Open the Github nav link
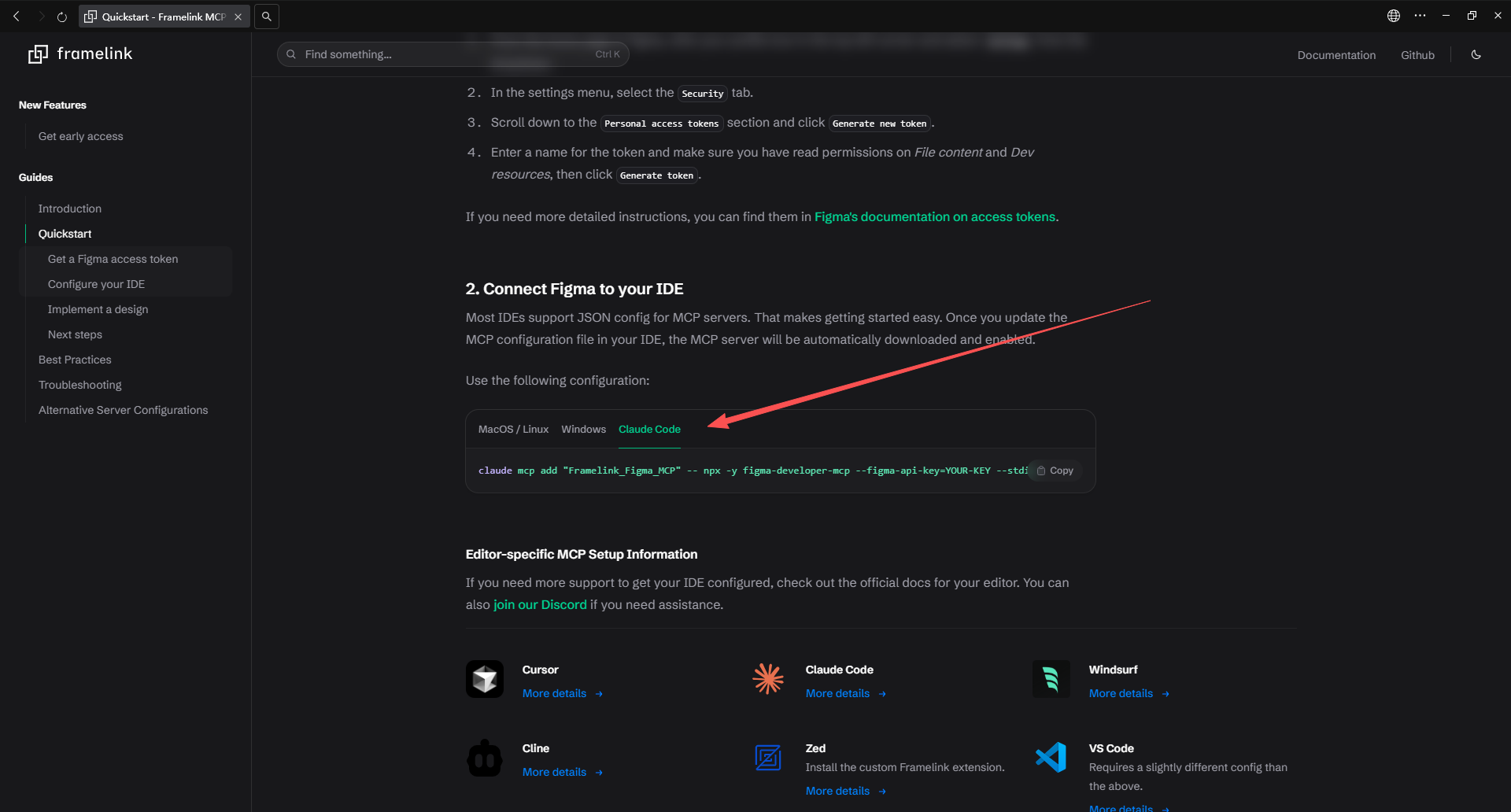This screenshot has width=1511, height=812. (x=1417, y=55)
